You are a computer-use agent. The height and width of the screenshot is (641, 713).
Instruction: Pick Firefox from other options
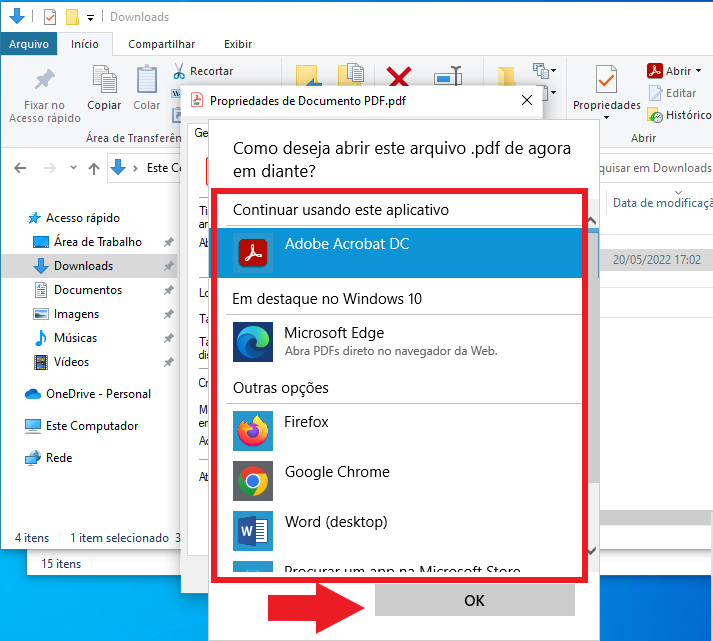click(x=399, y=431)
